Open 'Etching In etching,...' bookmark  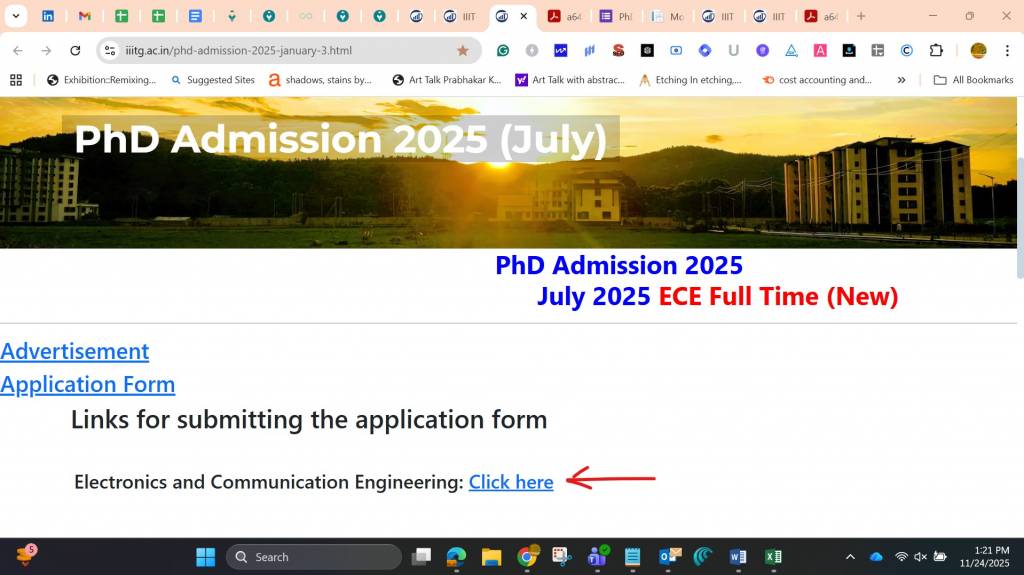tap(690, 80)
